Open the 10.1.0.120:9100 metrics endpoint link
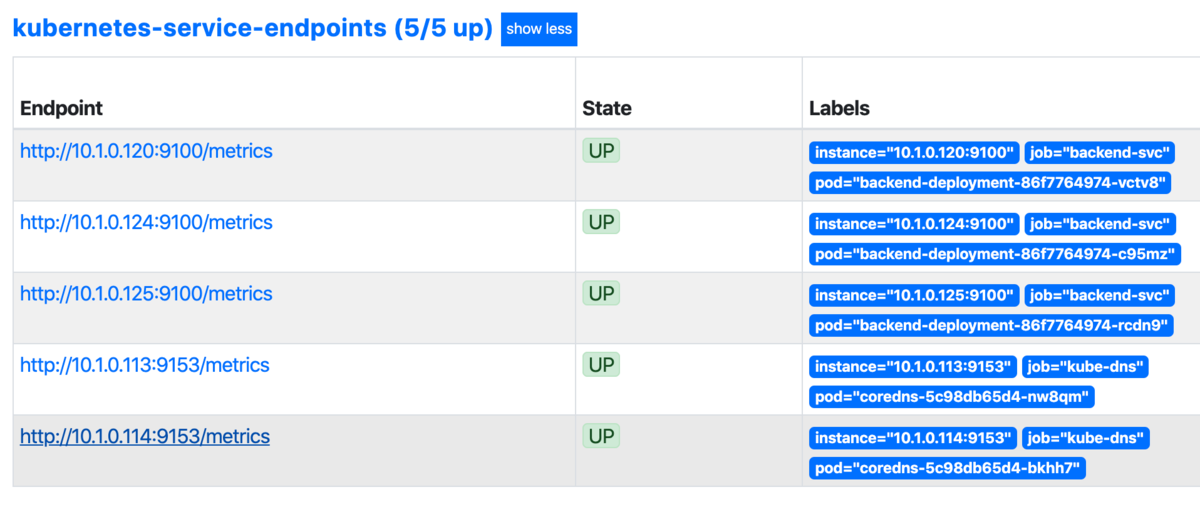Image resolution: width=1200 pixels, height=507 pixels. pyautogui.click(x=146, y=151)
